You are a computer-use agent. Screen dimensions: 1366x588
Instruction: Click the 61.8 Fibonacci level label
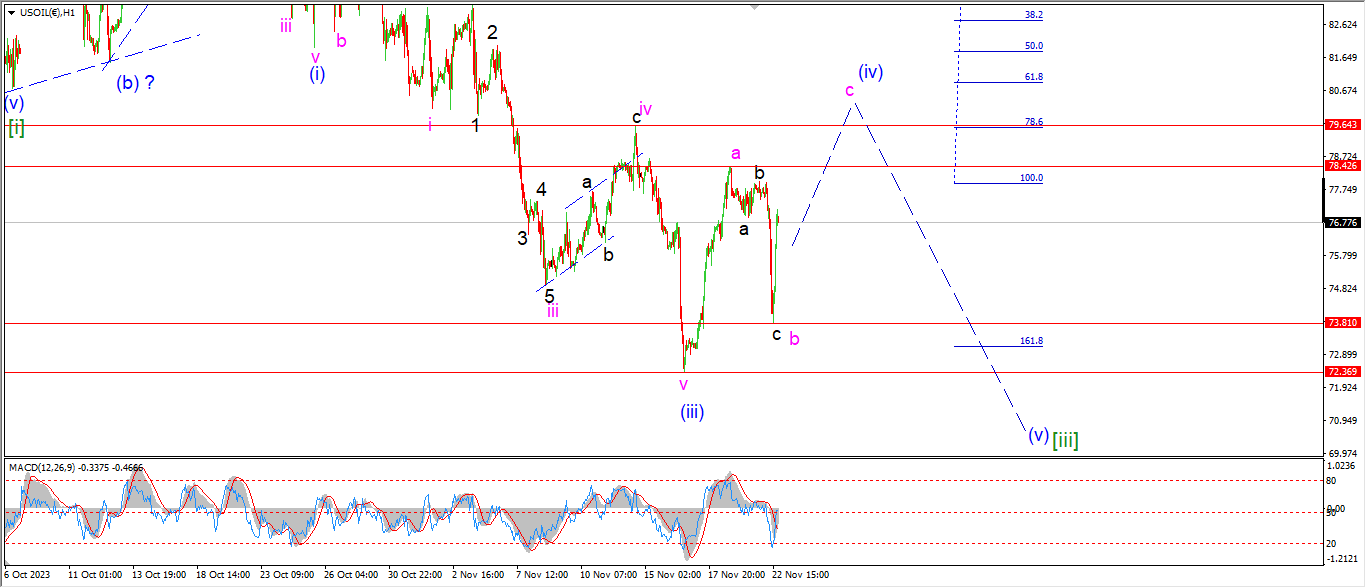coord(1033,77)
